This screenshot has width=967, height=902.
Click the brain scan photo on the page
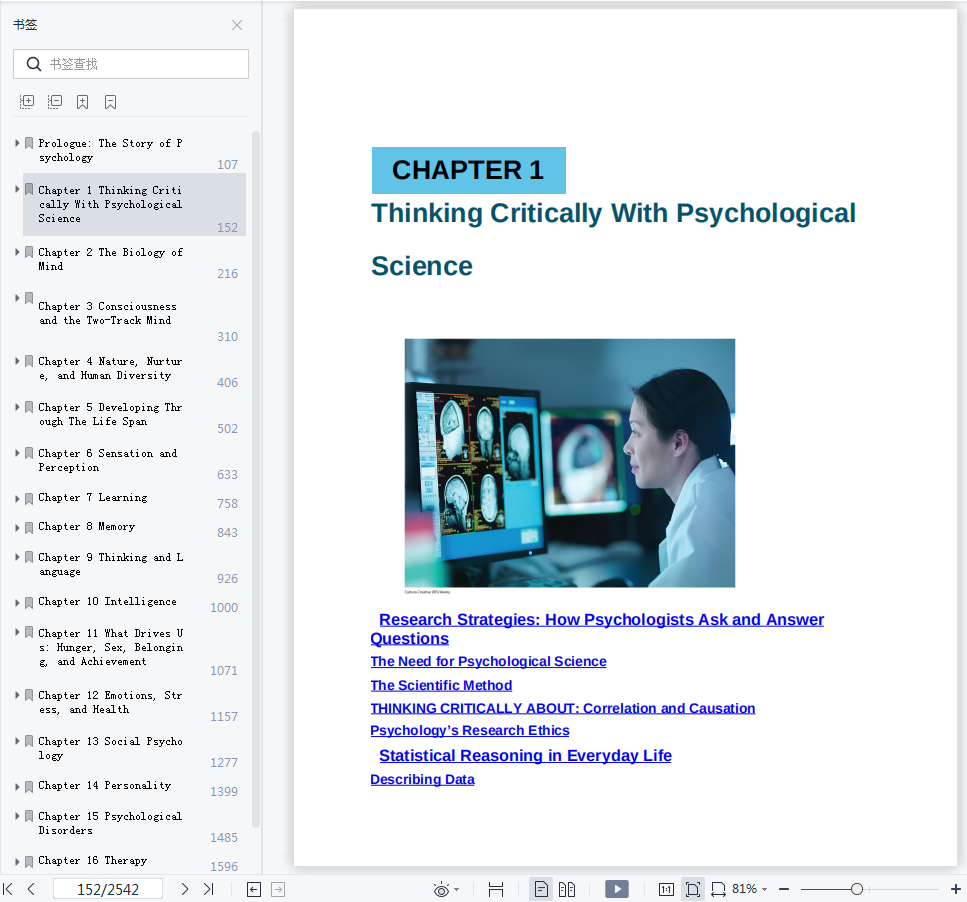[570, 463]
